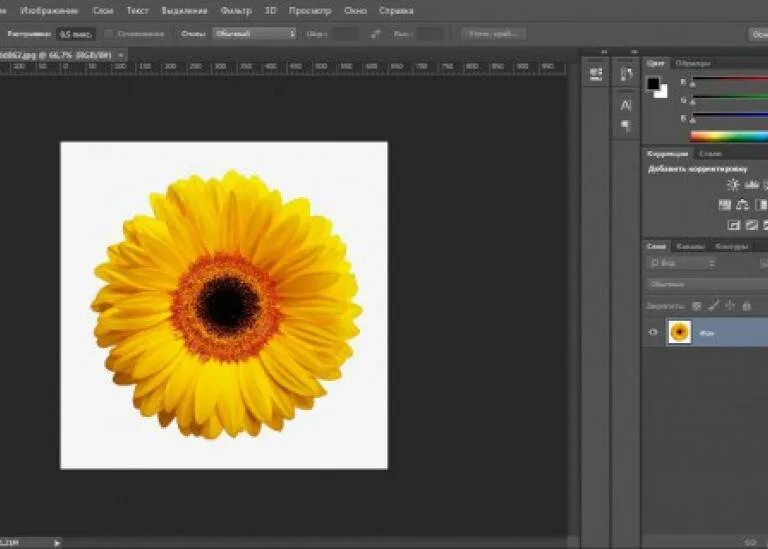Open the Справка menu
The width and height of the screenshot is (768, 549).
pos(396,10)
